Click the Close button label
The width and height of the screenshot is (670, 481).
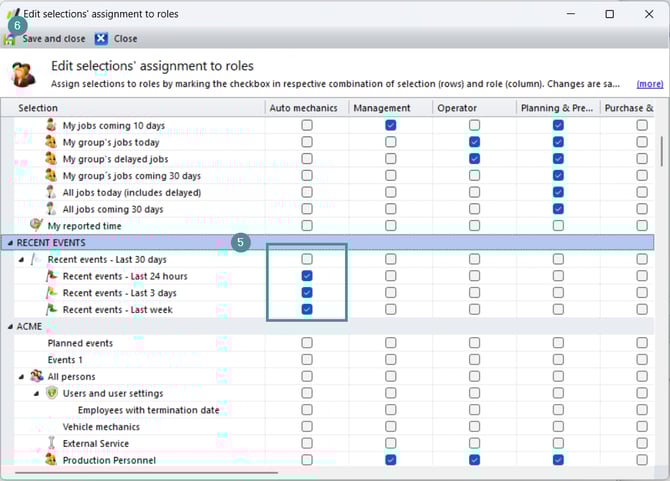(x=126, y=39)
